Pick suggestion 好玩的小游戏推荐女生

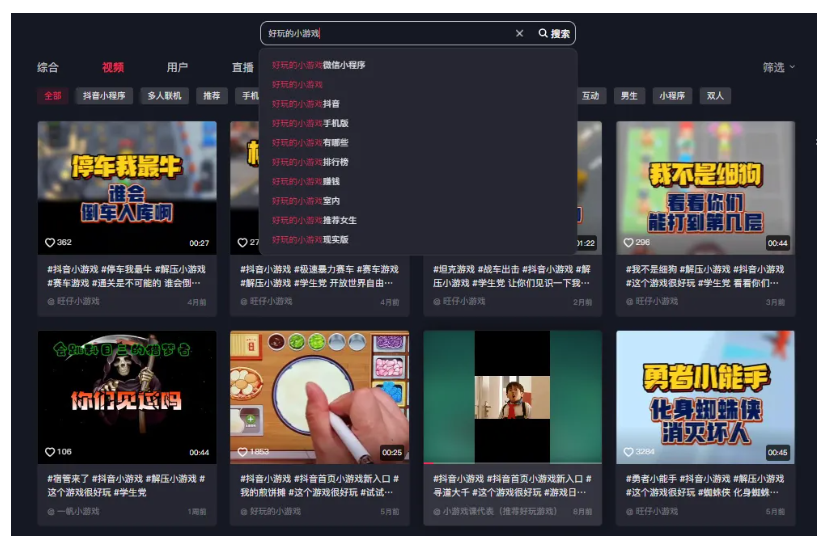(314, 220)
